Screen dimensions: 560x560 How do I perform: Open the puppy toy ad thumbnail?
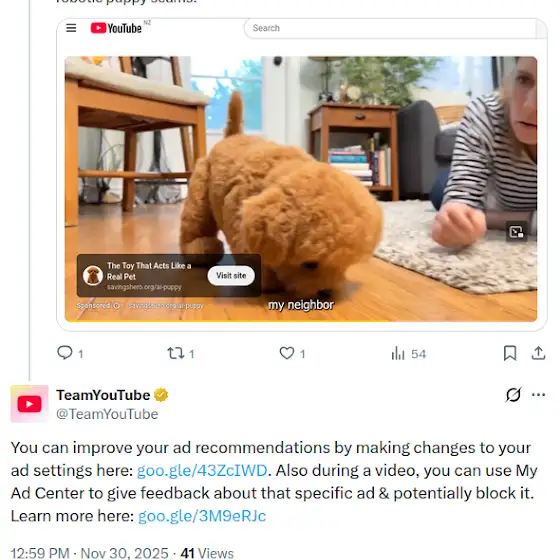93,276
